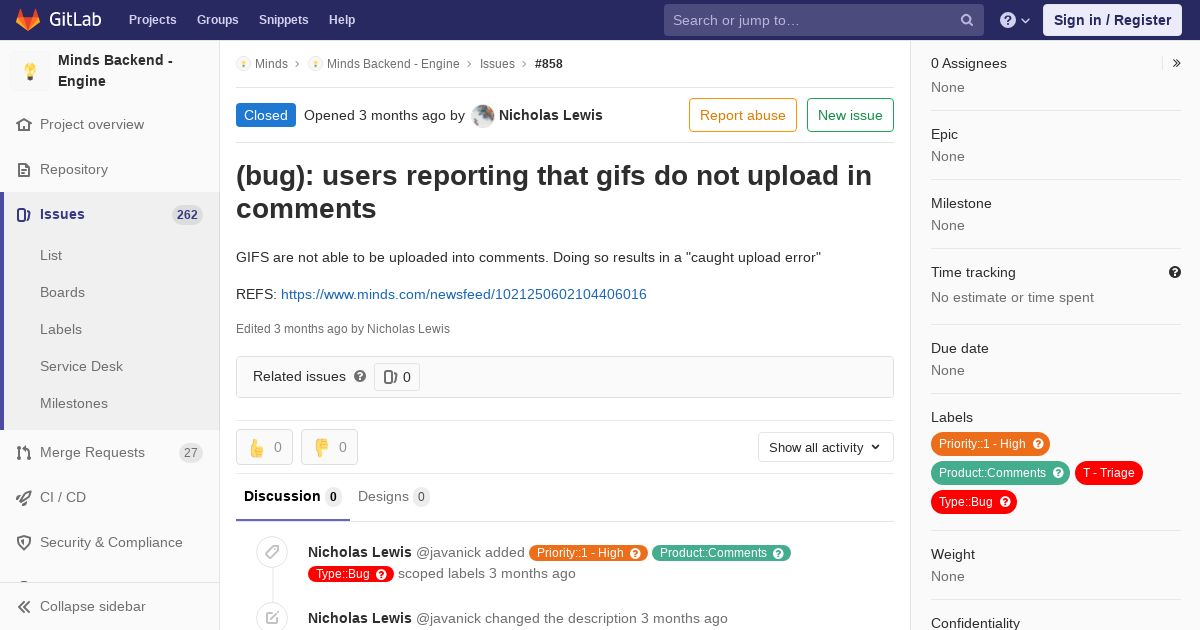
Task: Click the Project overview home icon
Action: click(24, 125)
